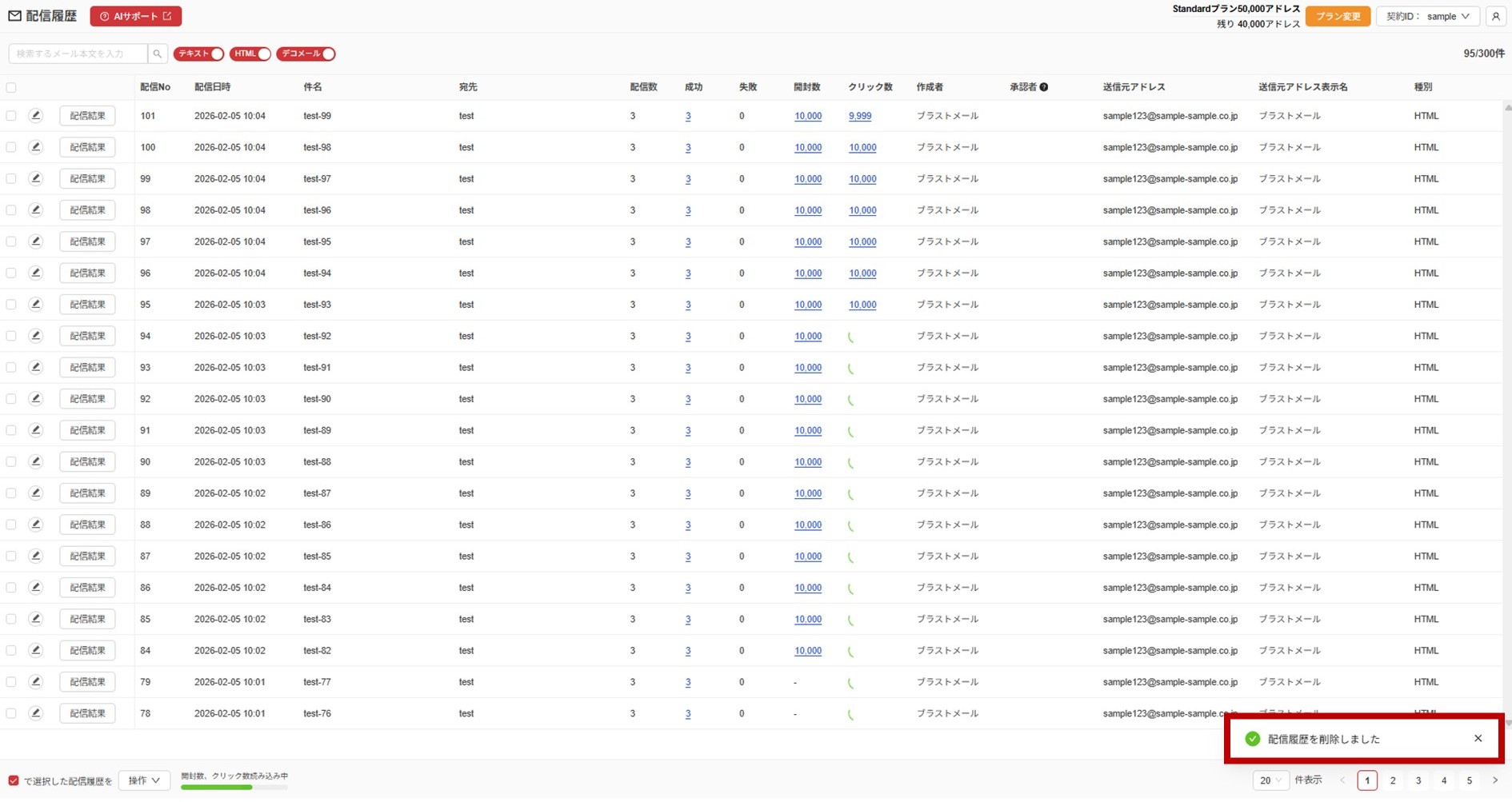Click the search magnifier icon
Viewport: 1512px width, 802px height.
click(x=158, y=54)
